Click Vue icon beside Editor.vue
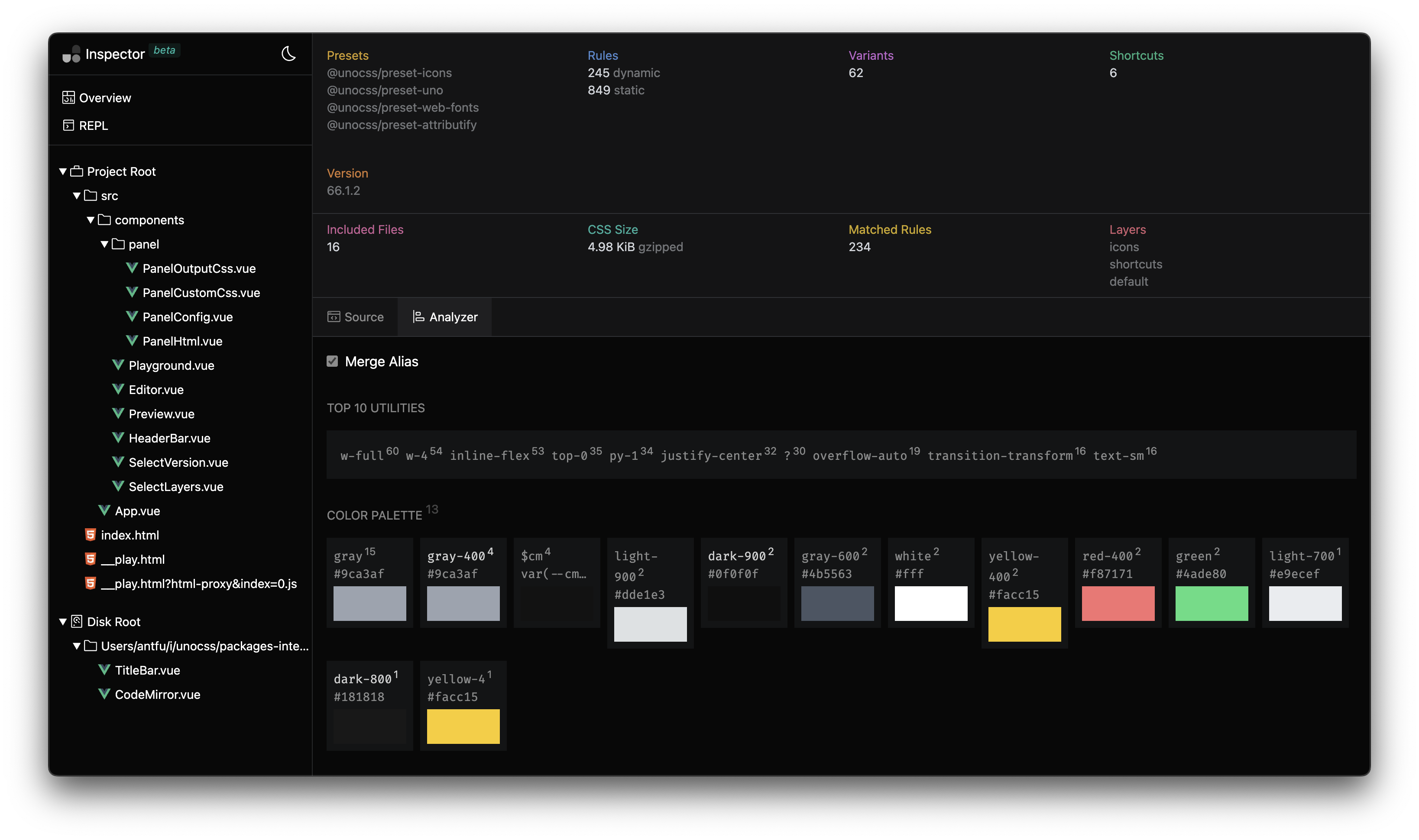Image resolution: width=1419 pixels, height=840 pixels. [x=118, y=389]
